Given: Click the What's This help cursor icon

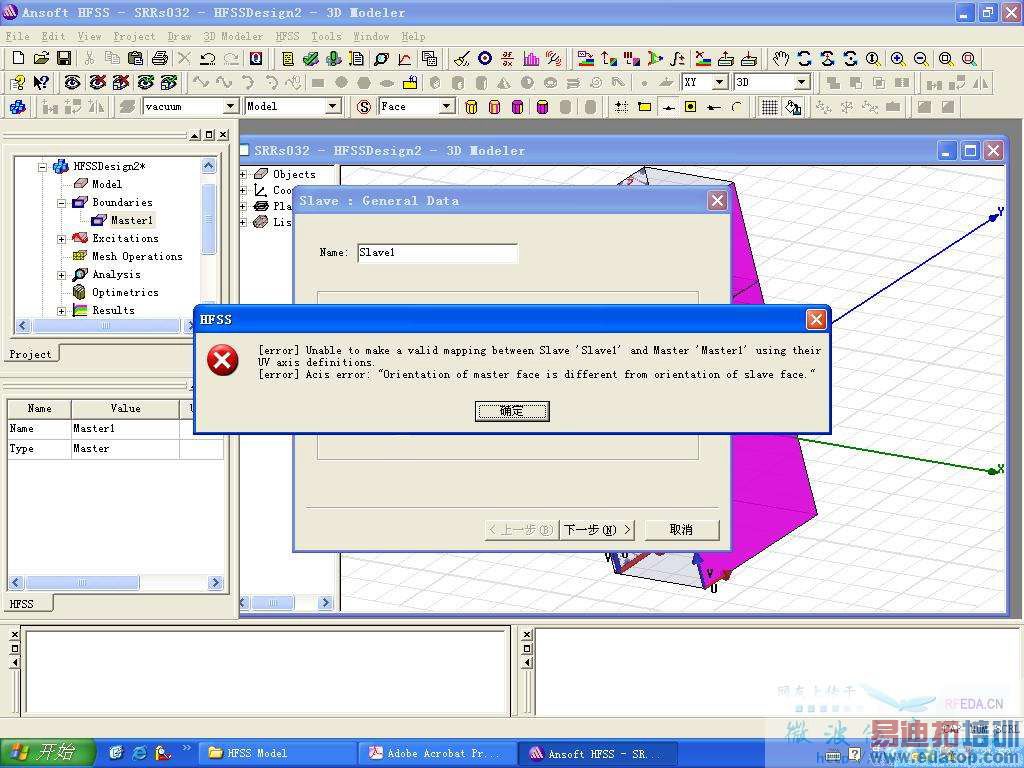Looking at the screenshot, I should [41, 82].
